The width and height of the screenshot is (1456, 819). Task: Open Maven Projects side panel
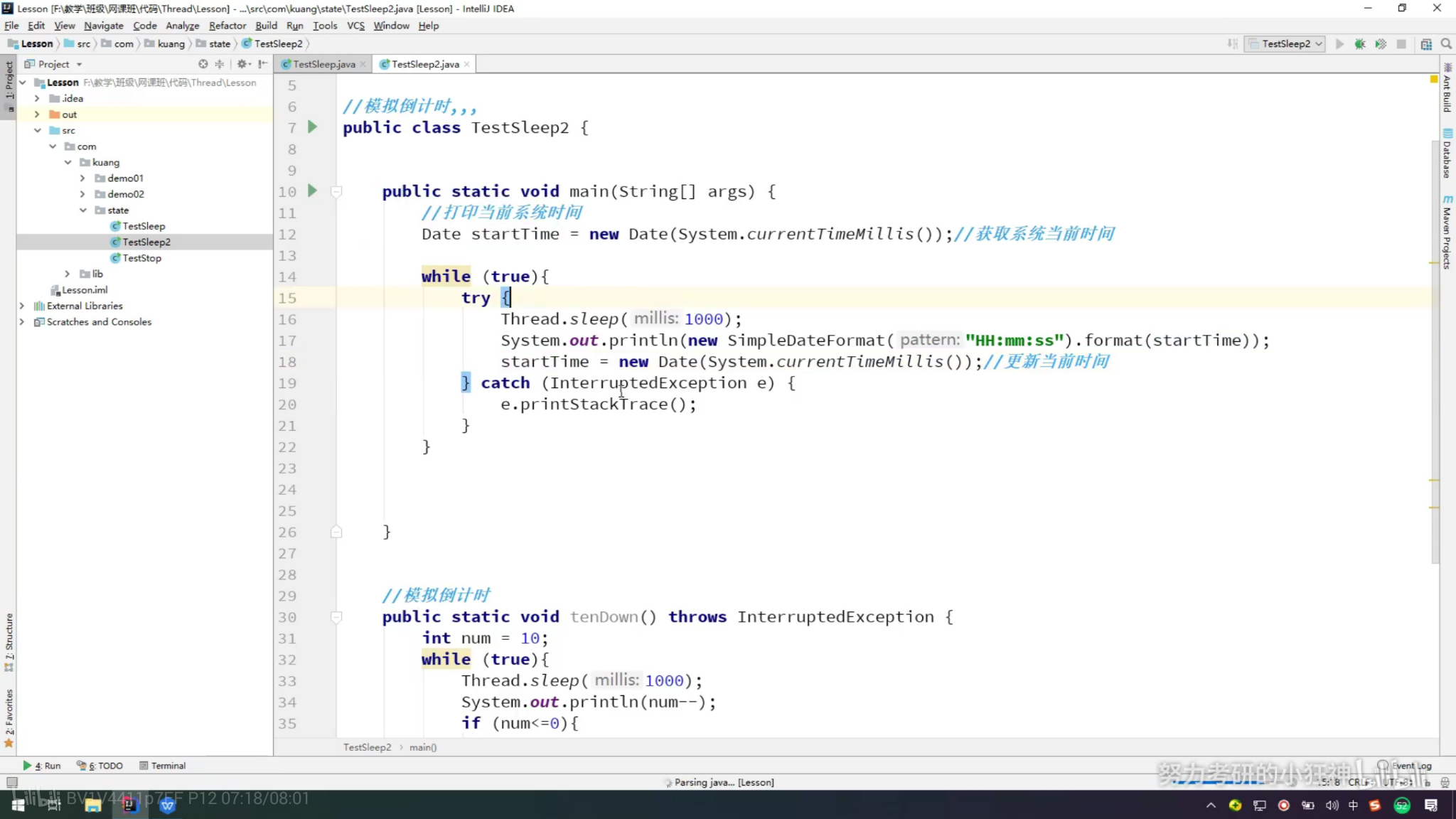[1447, 232]
